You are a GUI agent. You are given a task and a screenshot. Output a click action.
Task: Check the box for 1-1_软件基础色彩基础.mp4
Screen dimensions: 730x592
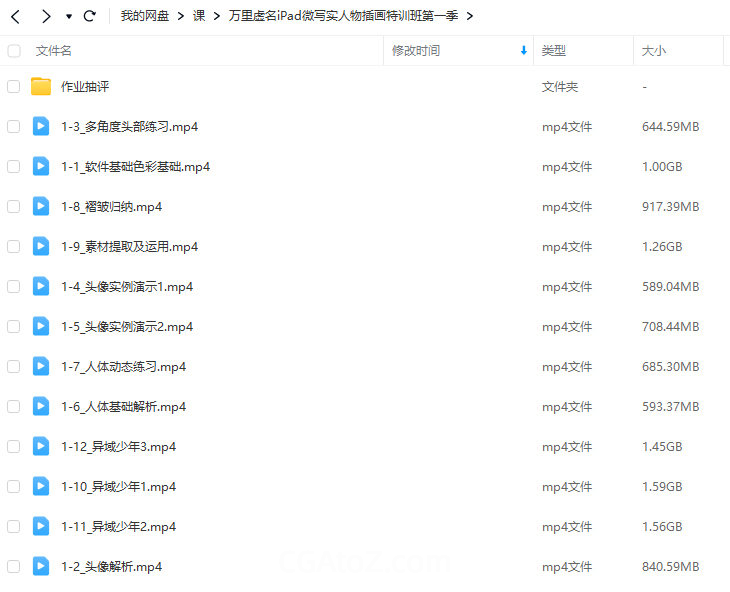[x=13, y=167]
